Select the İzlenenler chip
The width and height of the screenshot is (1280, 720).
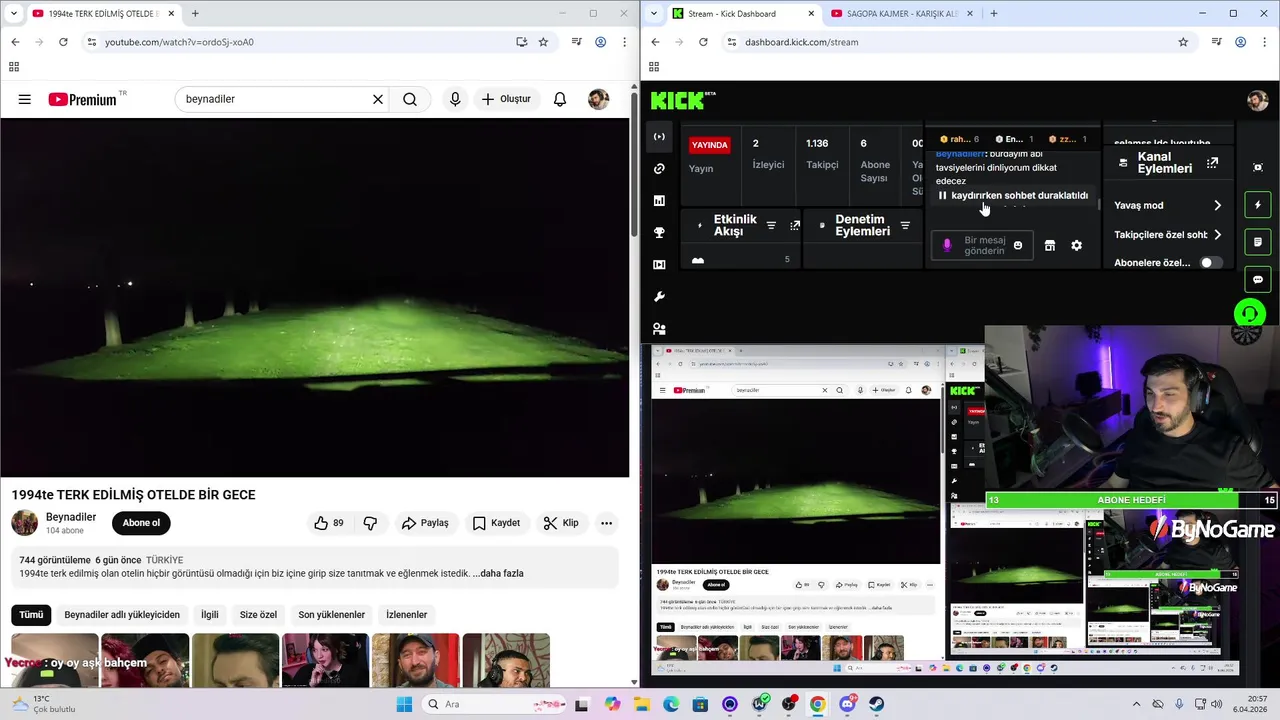click(407, 615)
